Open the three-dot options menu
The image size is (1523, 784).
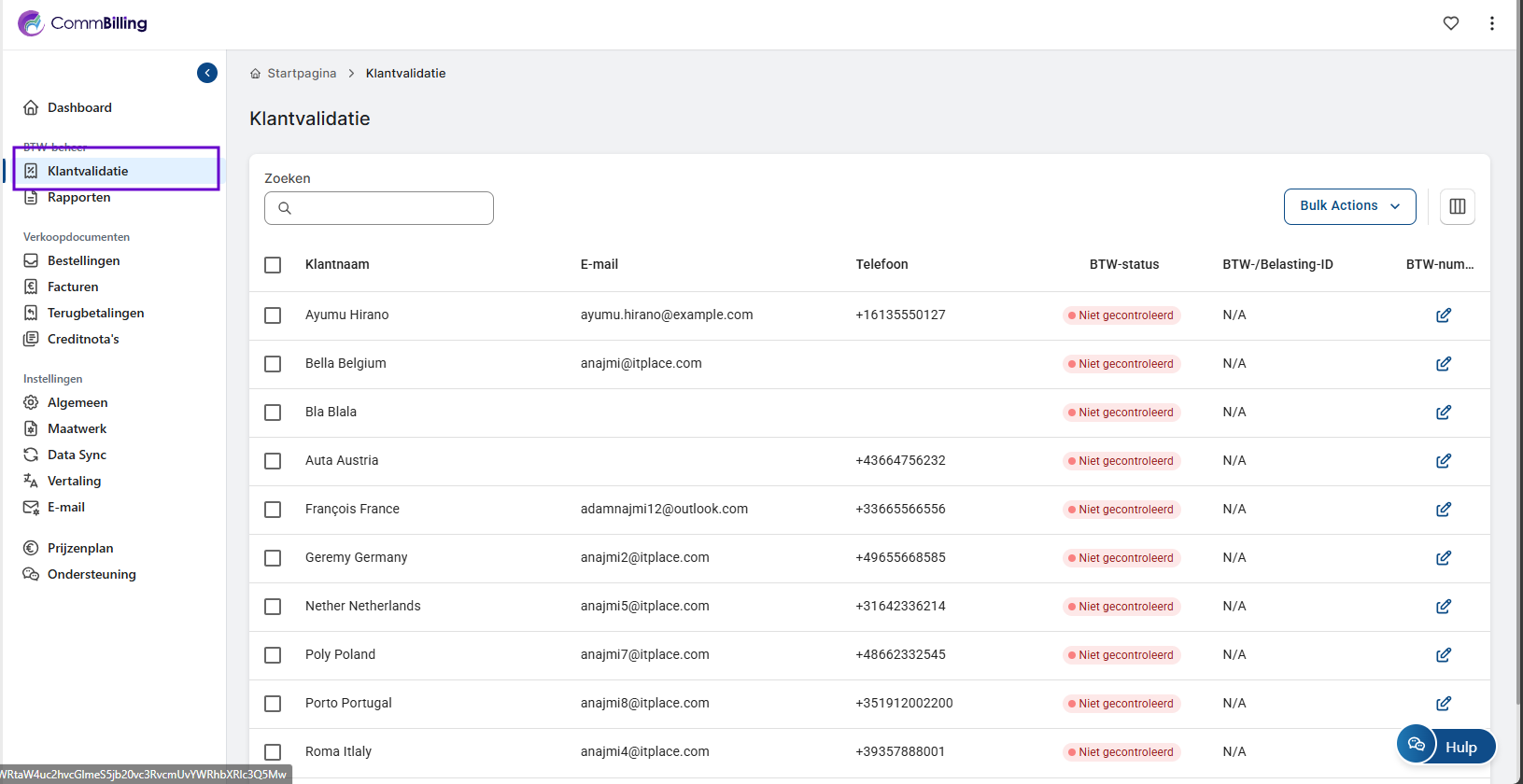[x=1491, y=23]
